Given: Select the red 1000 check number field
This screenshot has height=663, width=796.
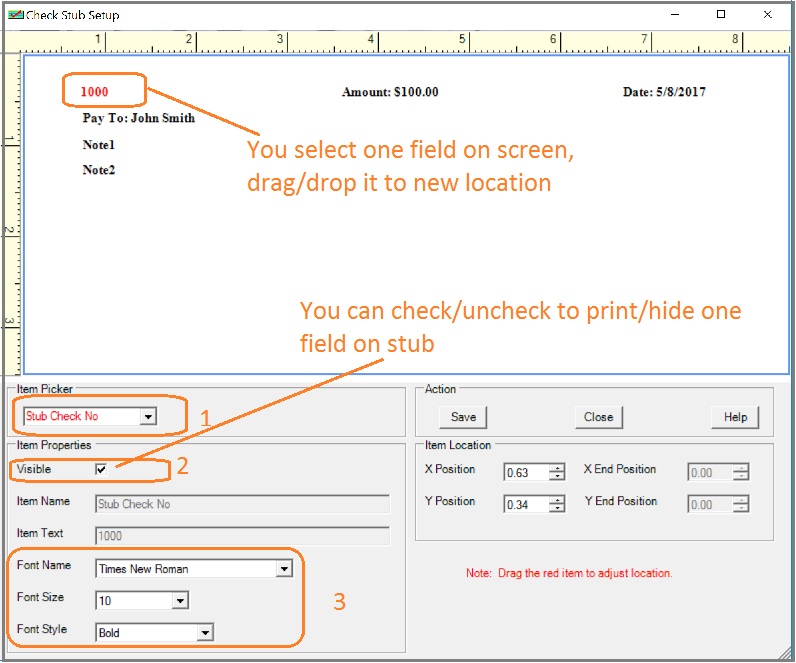Looking at the screenshot, I should click(x=95, y=92).
